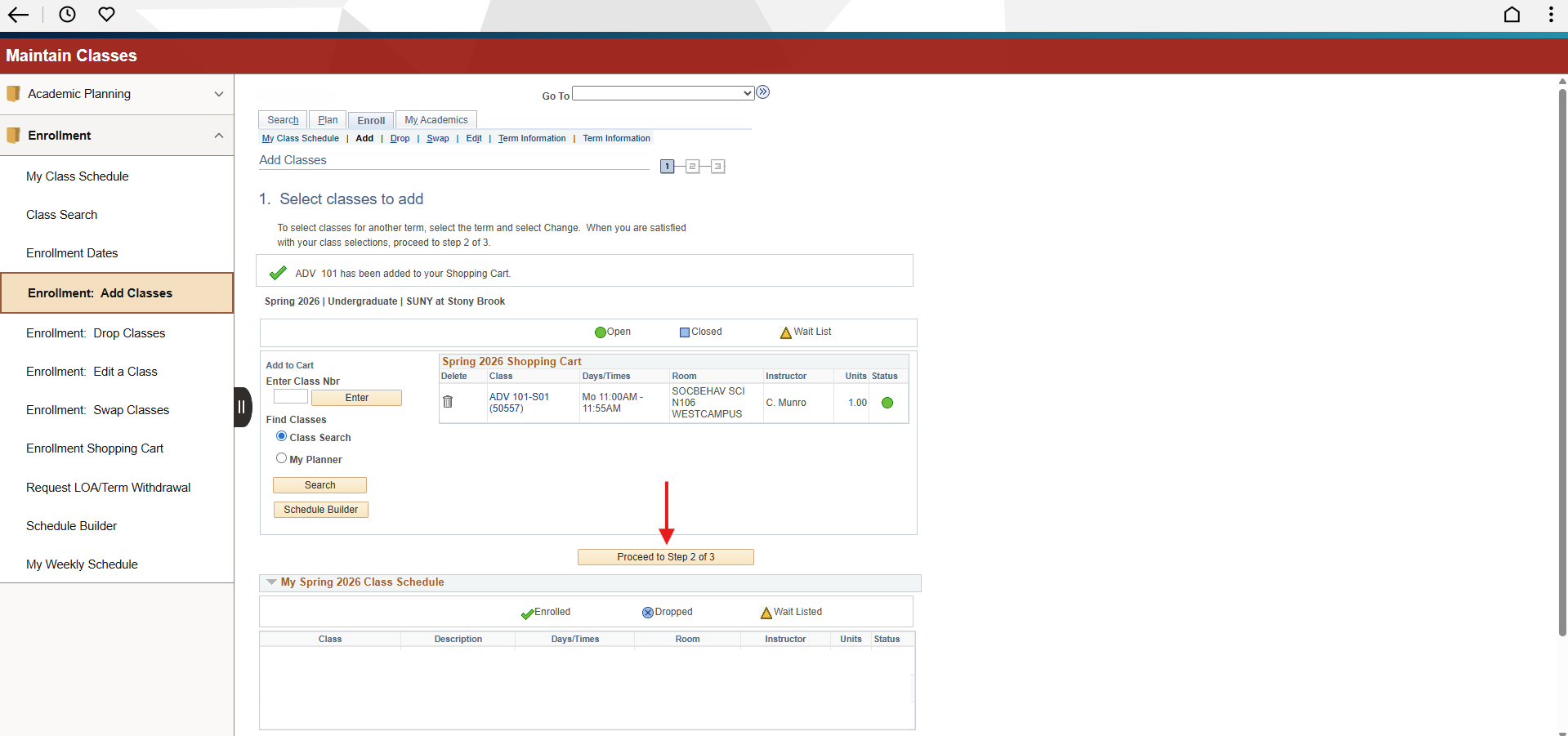Click the Closed legend blue square
1568x736 pixels.
click(685, 332)
